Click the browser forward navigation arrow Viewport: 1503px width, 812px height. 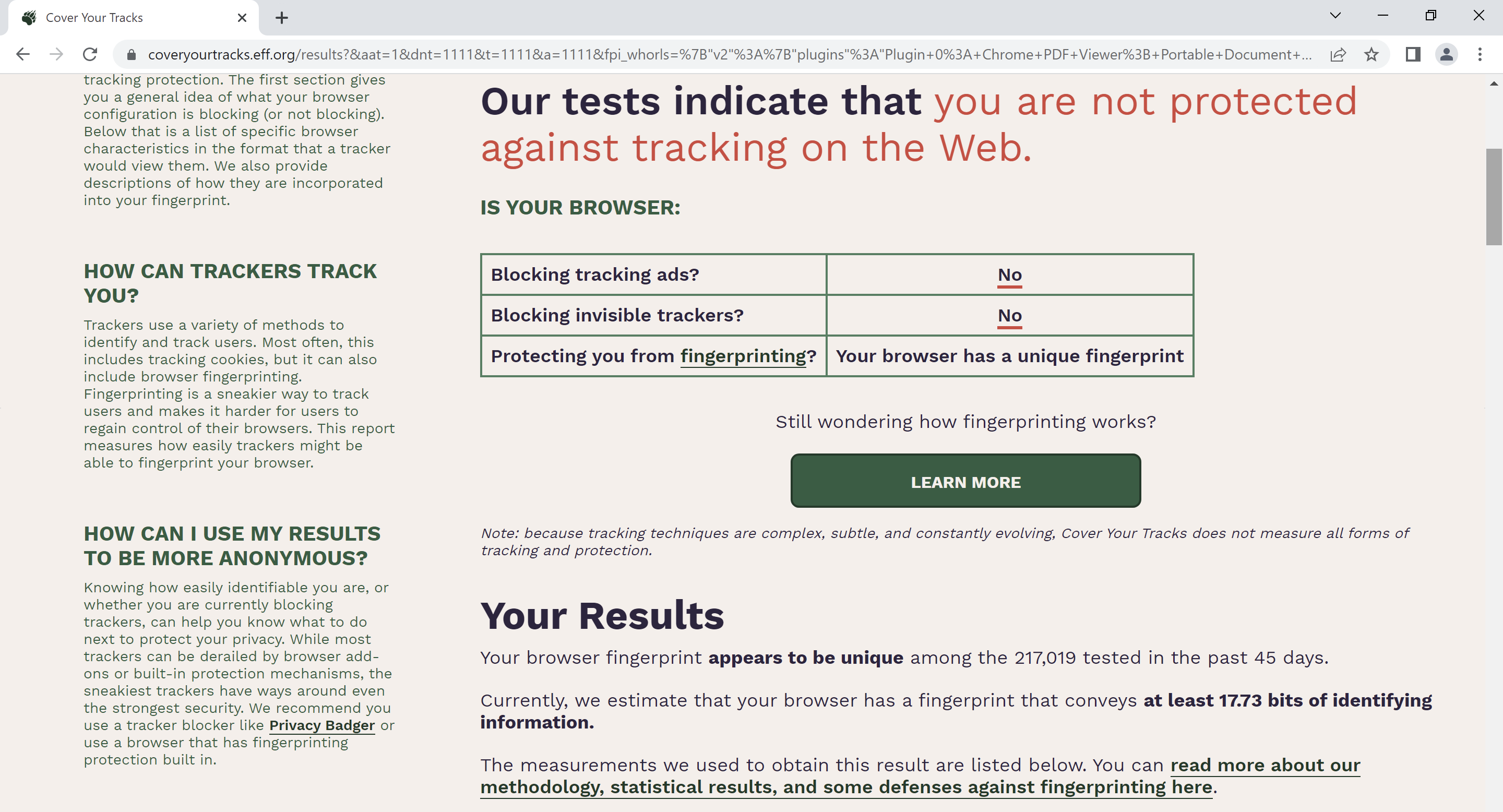57,54
